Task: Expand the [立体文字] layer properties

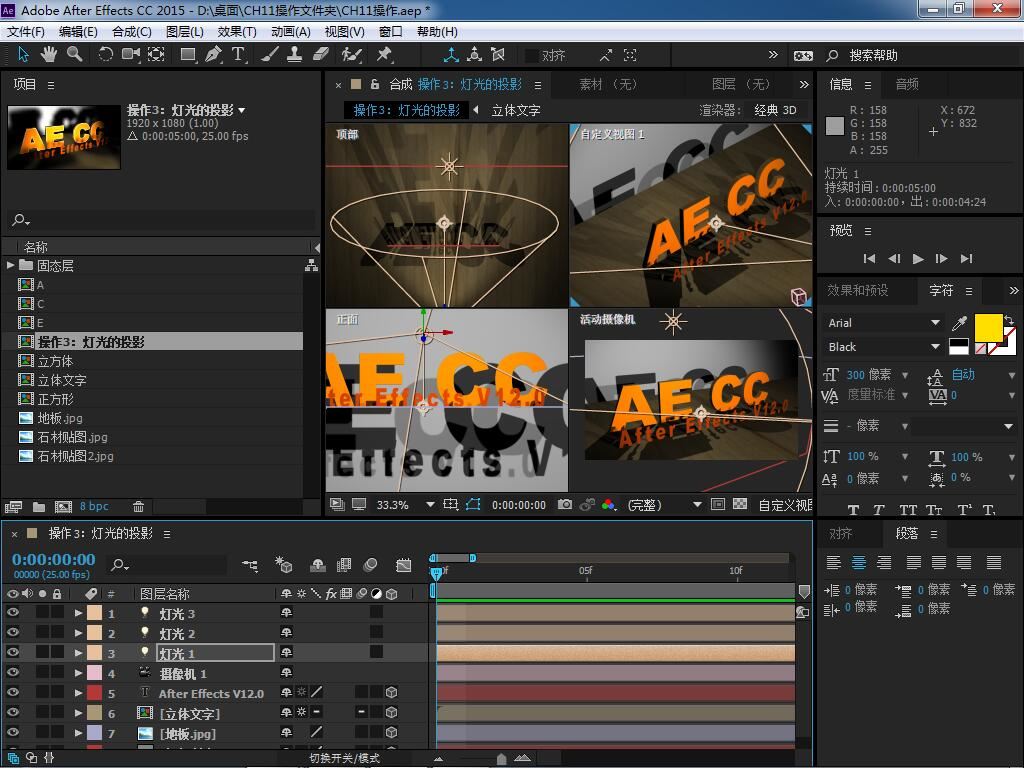Action: pyautogui.click(x=78, y=713)
